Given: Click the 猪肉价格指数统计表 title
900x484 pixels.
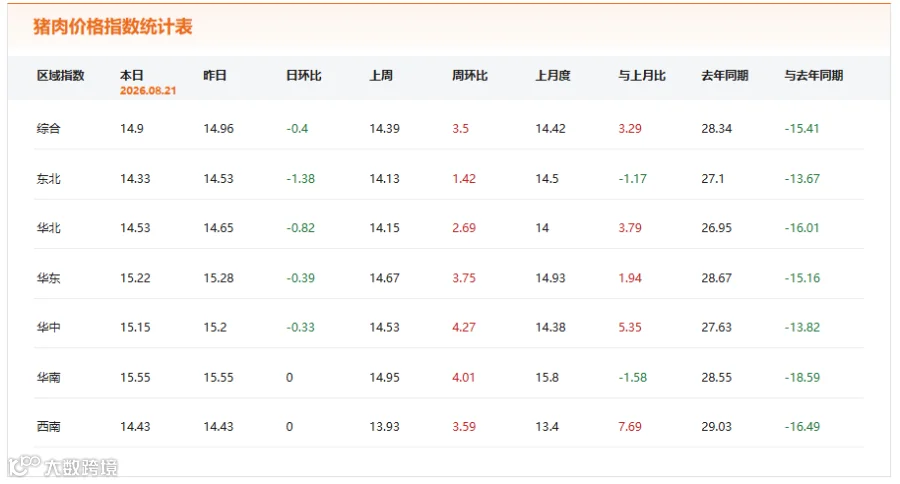Looking at the screenshot, I should 112,26.
